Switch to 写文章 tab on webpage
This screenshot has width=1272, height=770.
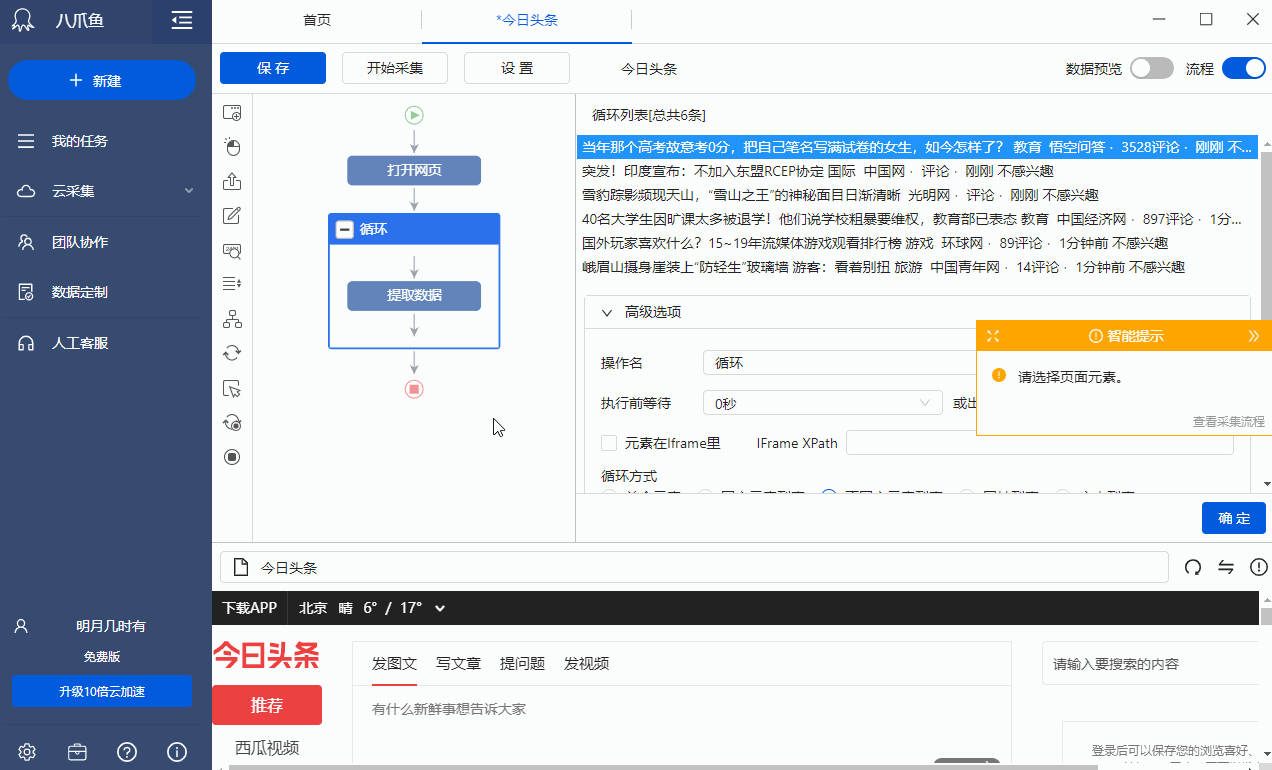458,663
